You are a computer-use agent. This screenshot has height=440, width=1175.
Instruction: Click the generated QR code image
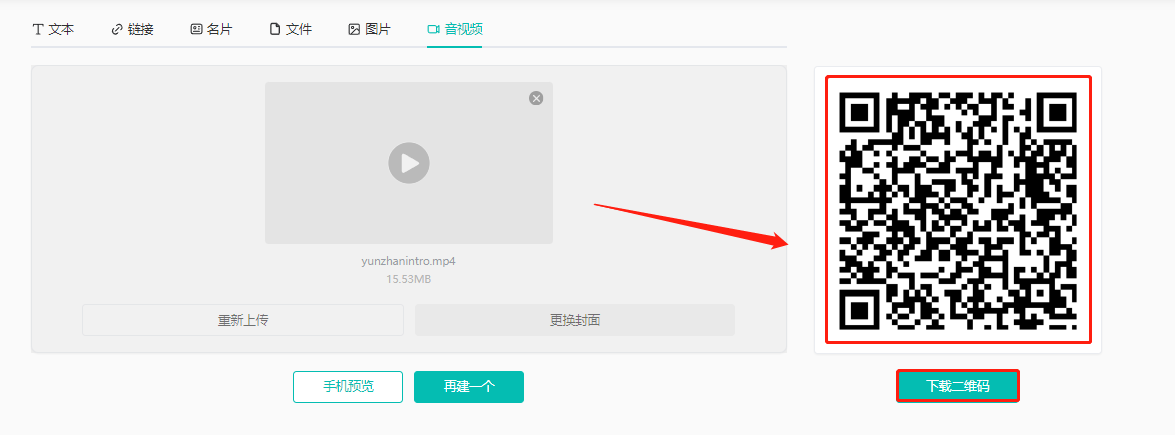[957, 209]
